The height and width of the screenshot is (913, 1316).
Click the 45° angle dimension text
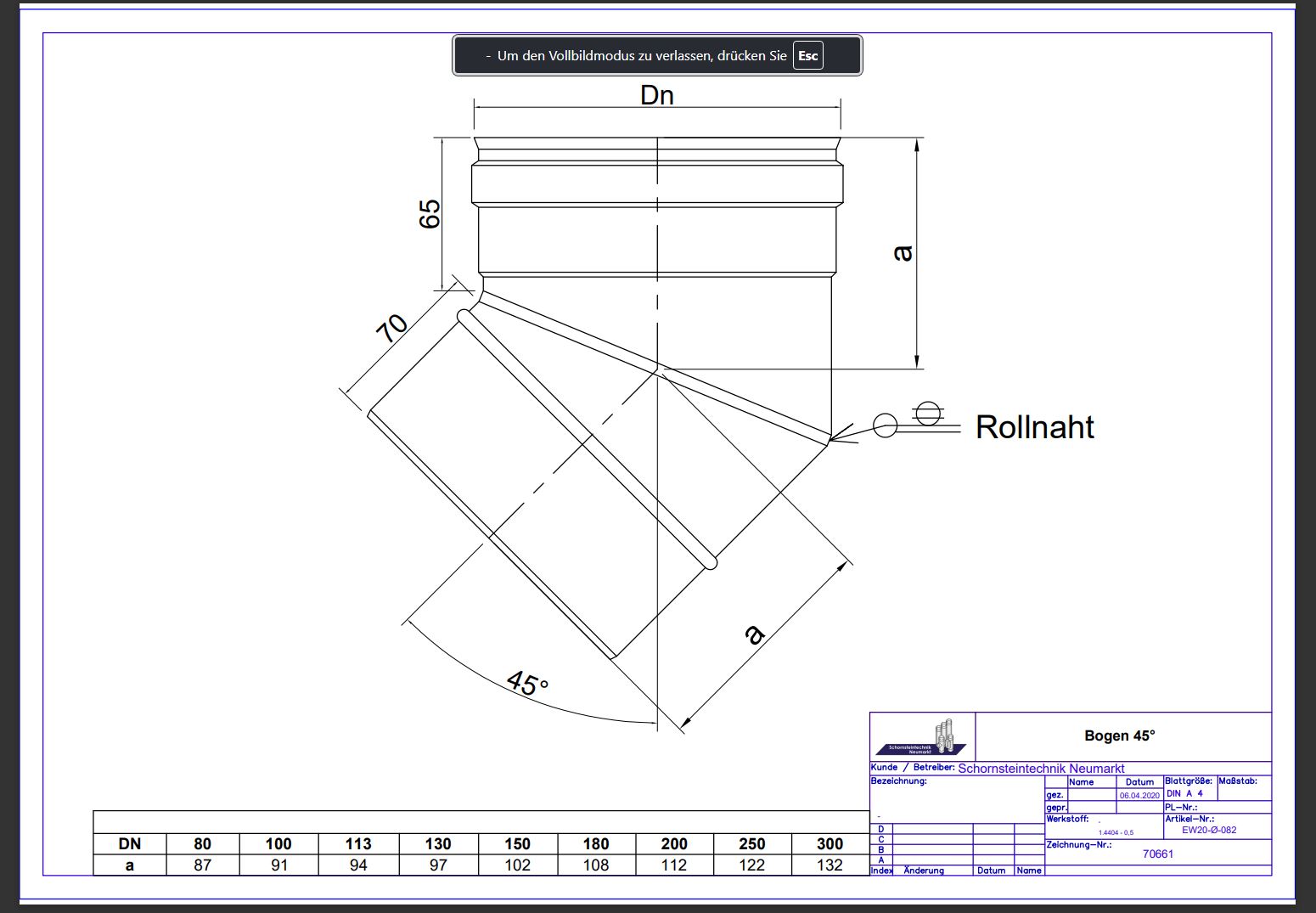click(527, 683)
